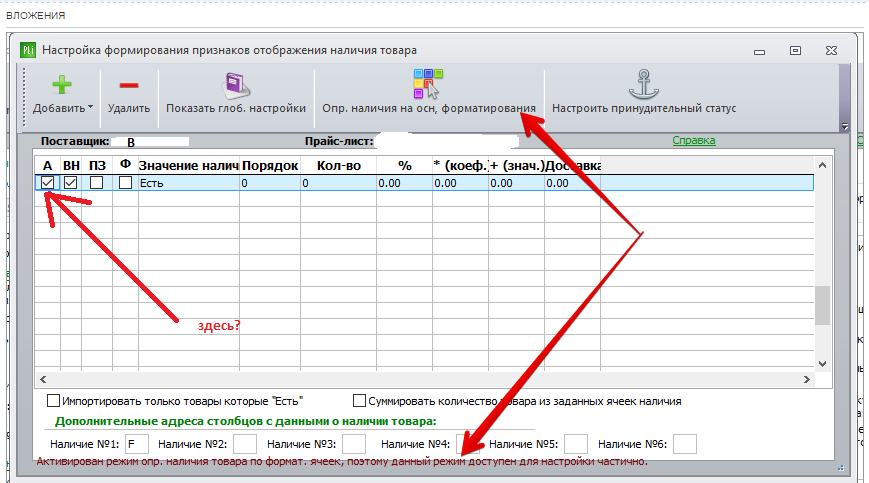Viewport: 869px width, 483px height.
Task: Minimize the settings window
Action: [759, 52]
